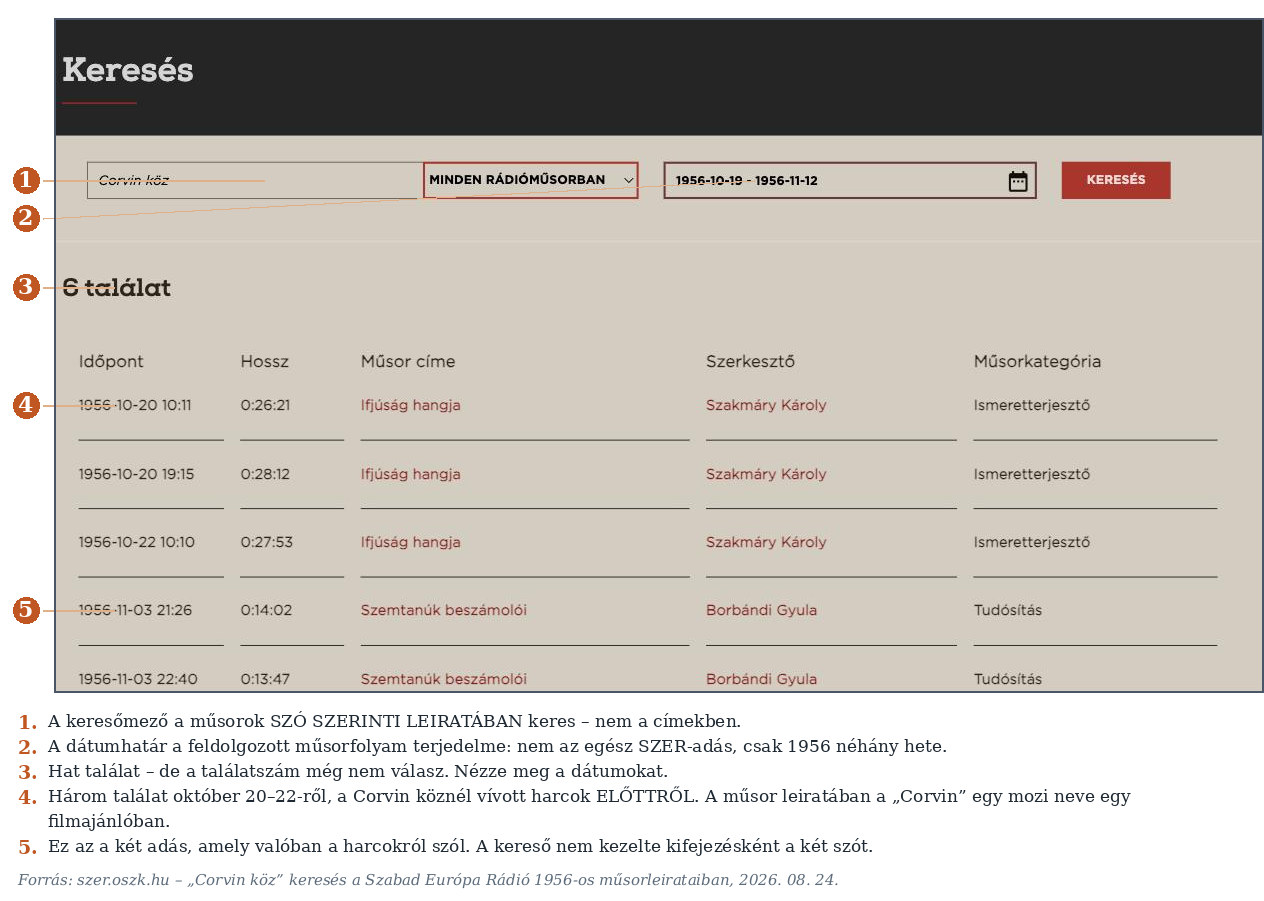Click the KERESÉS search button
The height and width of the screenshot is (901, 1264).
pyautogui.click(x=1116, y=180)
